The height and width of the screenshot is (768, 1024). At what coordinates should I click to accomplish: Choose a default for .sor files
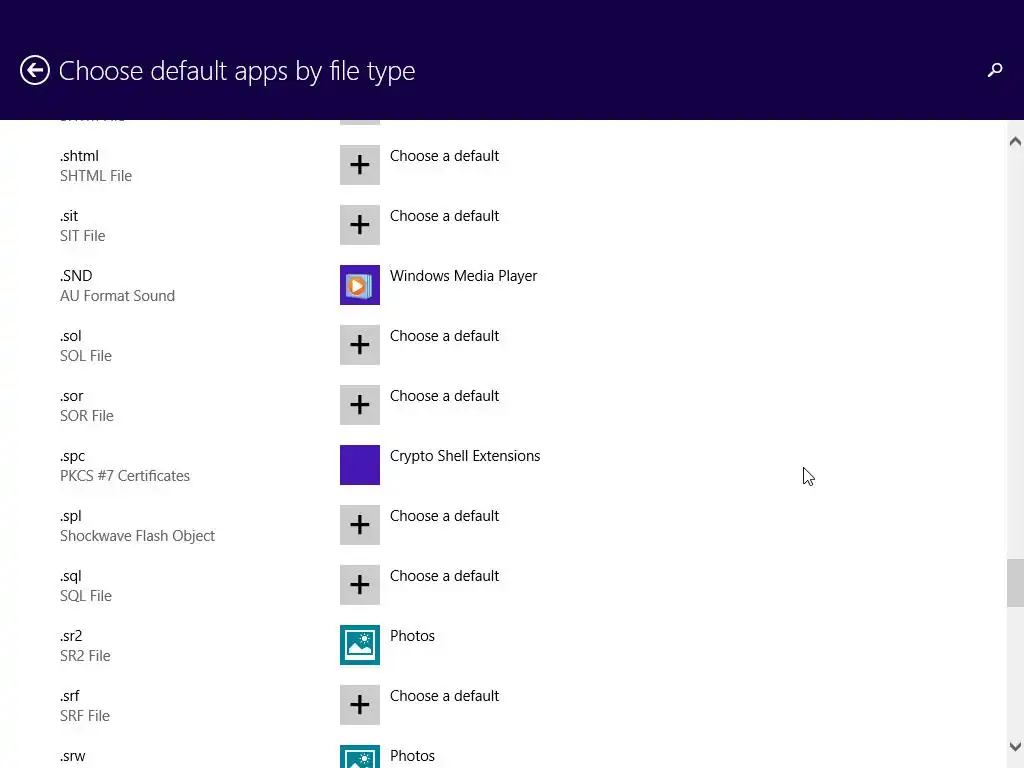pos(444,396)
